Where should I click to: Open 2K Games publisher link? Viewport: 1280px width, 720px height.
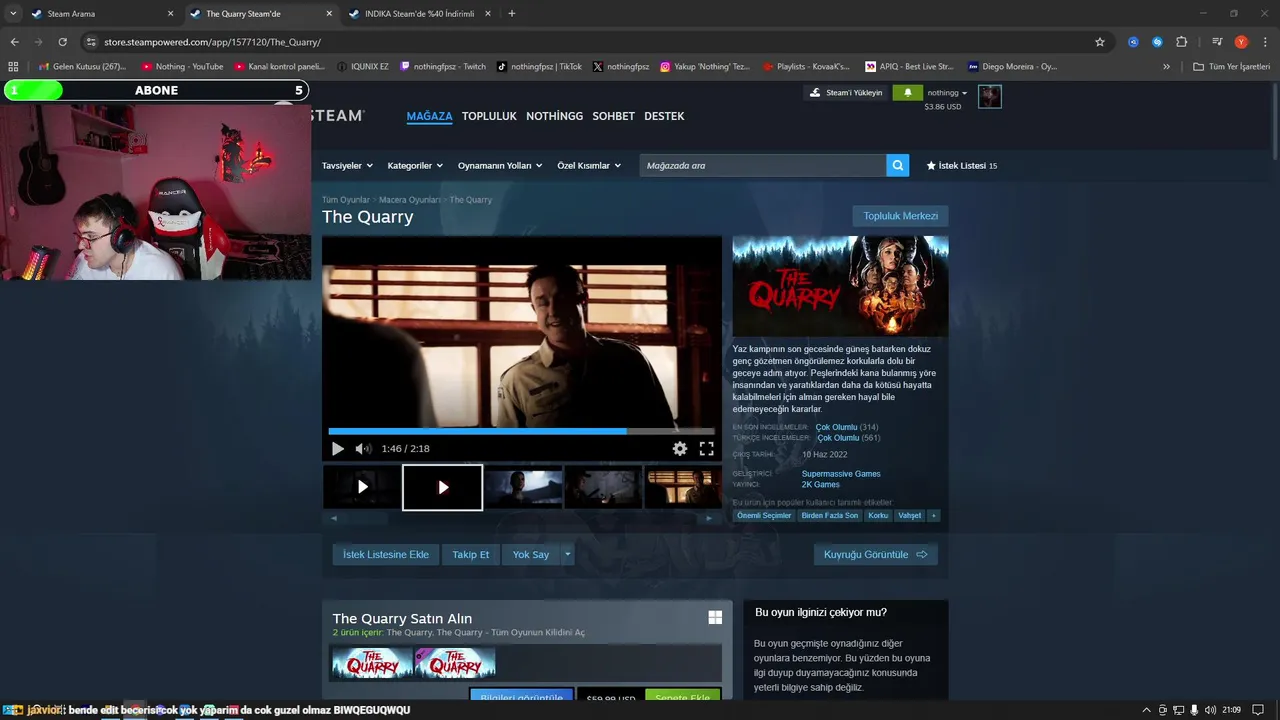(x=821, y=485)
